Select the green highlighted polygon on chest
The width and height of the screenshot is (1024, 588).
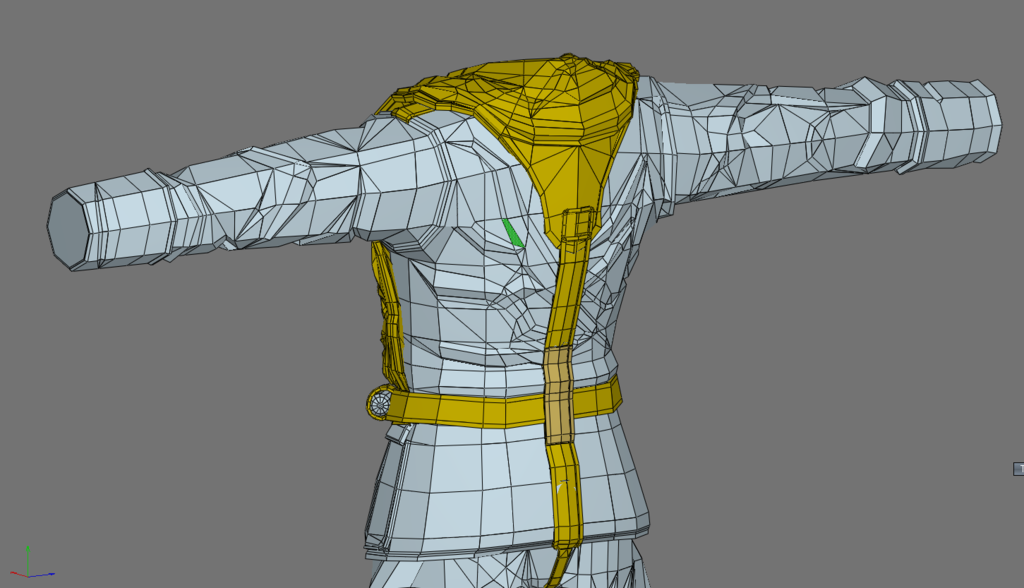[513, 234]
